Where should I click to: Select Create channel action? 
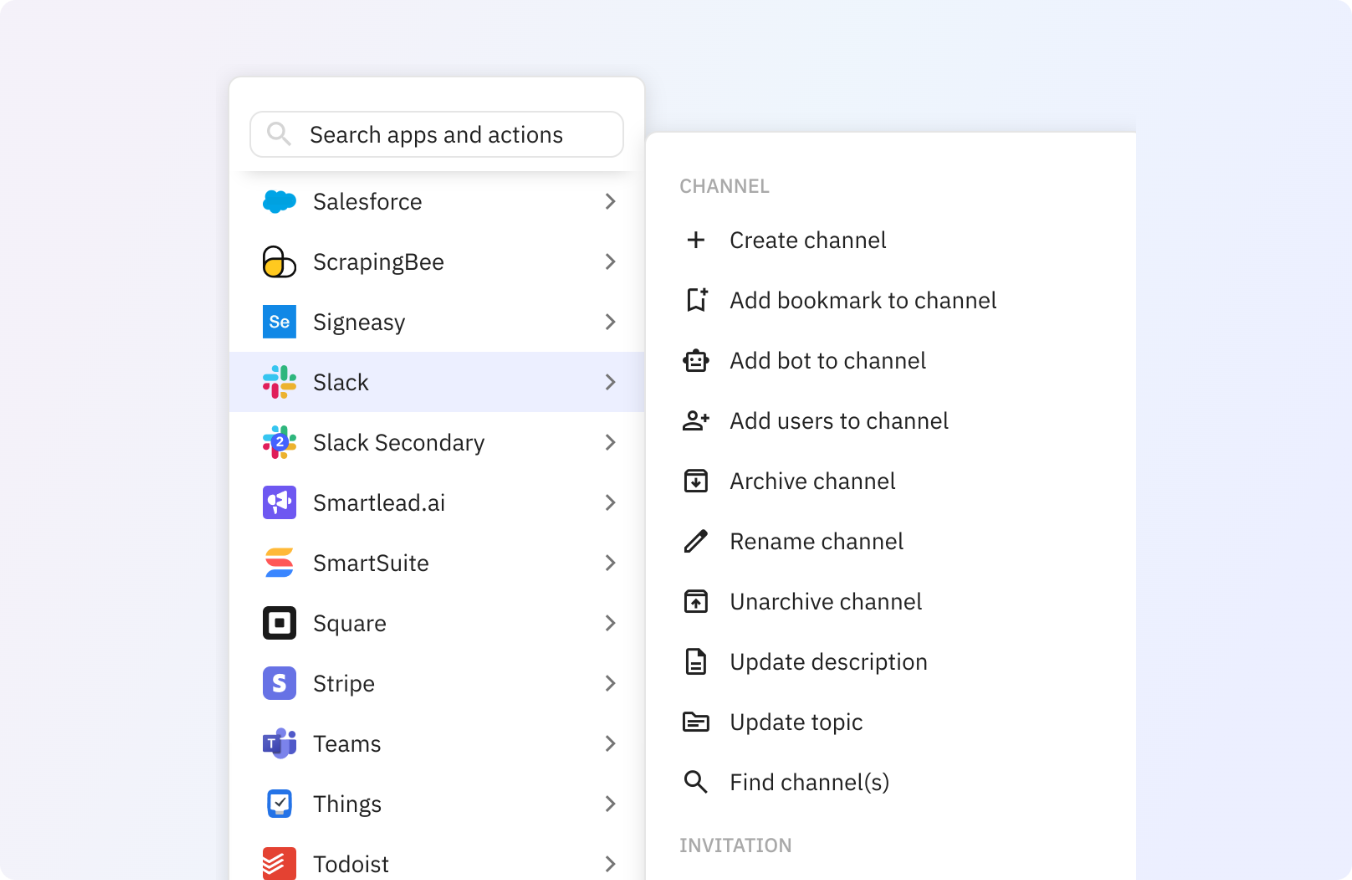891,240
